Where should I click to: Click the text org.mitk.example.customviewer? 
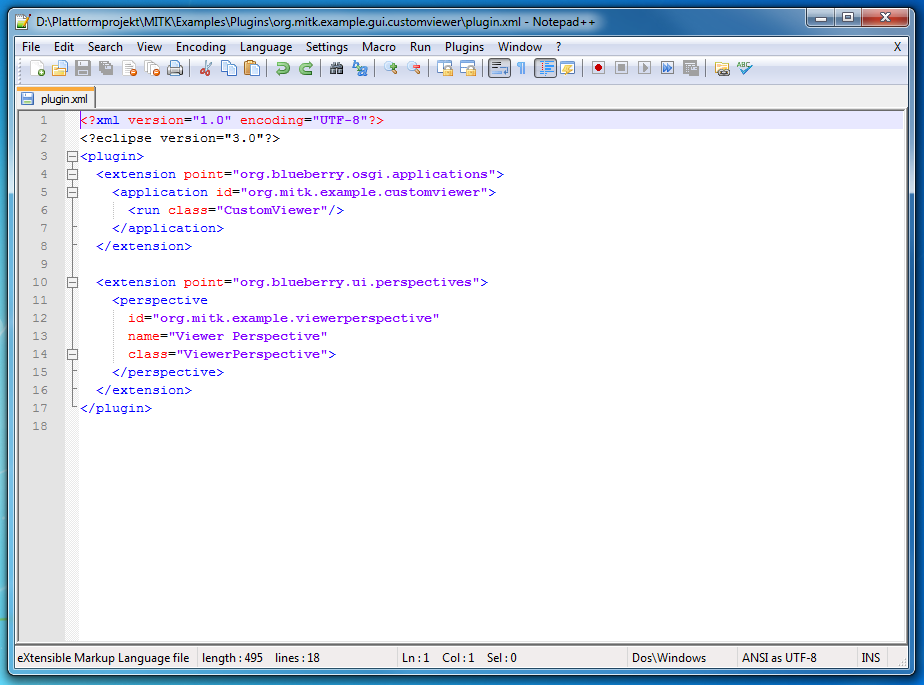coord(364,192)
